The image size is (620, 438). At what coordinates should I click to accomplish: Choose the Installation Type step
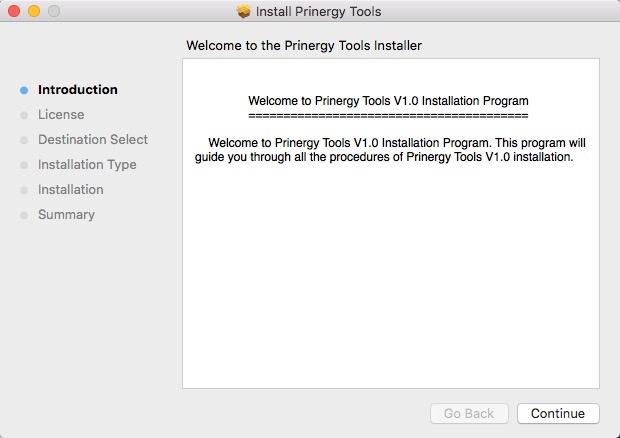(87, 165)
